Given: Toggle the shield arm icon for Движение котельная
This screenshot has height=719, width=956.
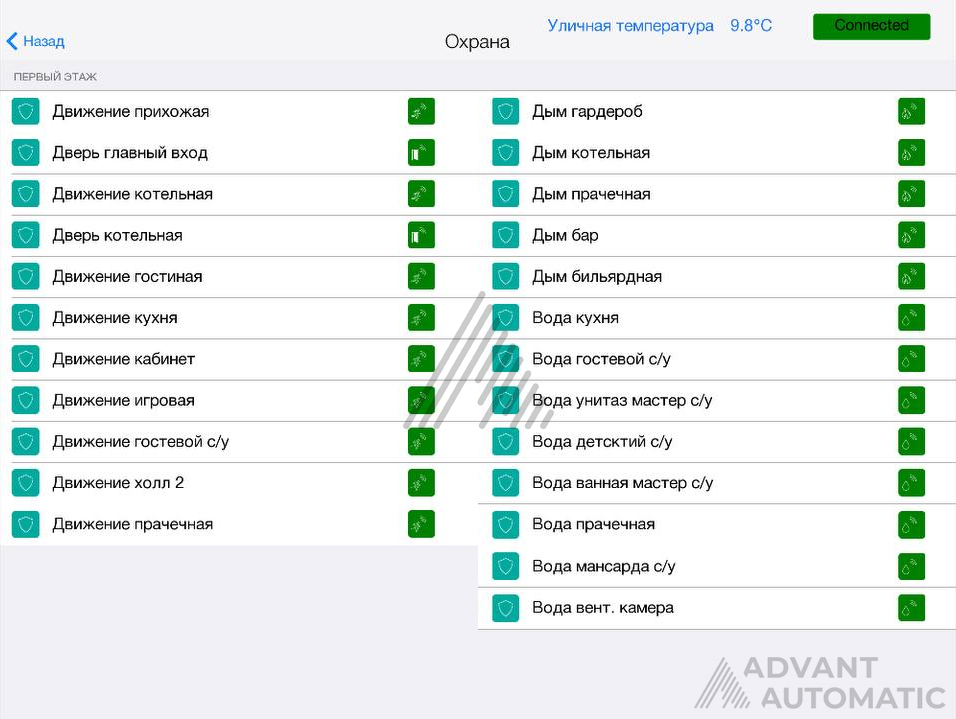Looking at the screenshot, I should tap(26, 194).
